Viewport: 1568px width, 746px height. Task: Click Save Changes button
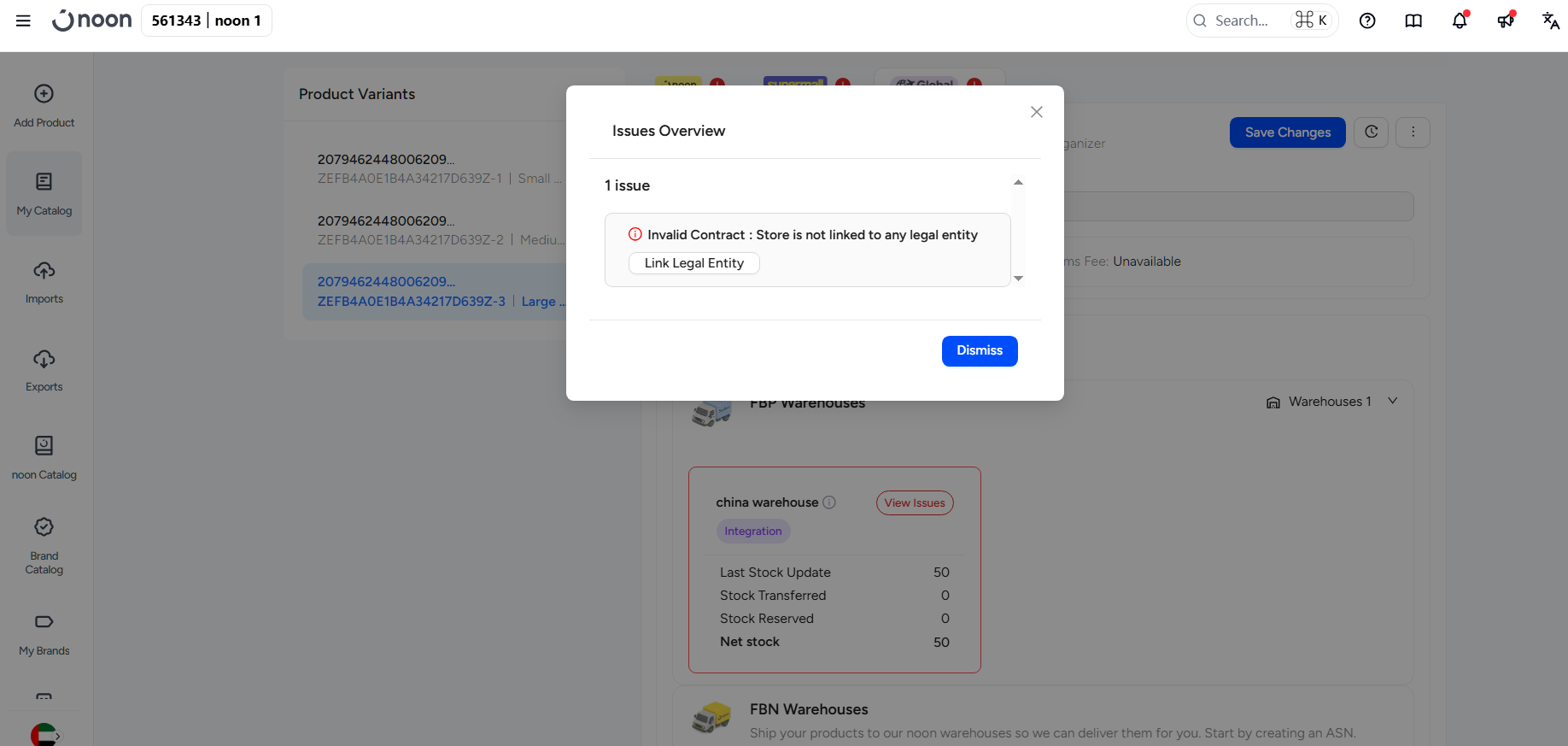(1288, 132)
